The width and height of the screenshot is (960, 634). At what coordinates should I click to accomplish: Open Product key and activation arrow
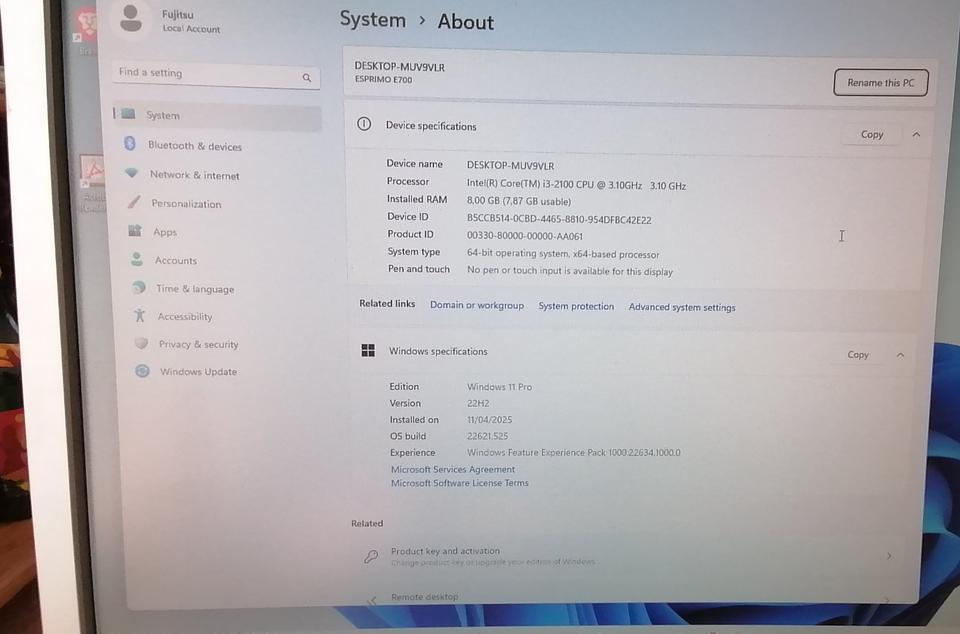tap(889, 556)
